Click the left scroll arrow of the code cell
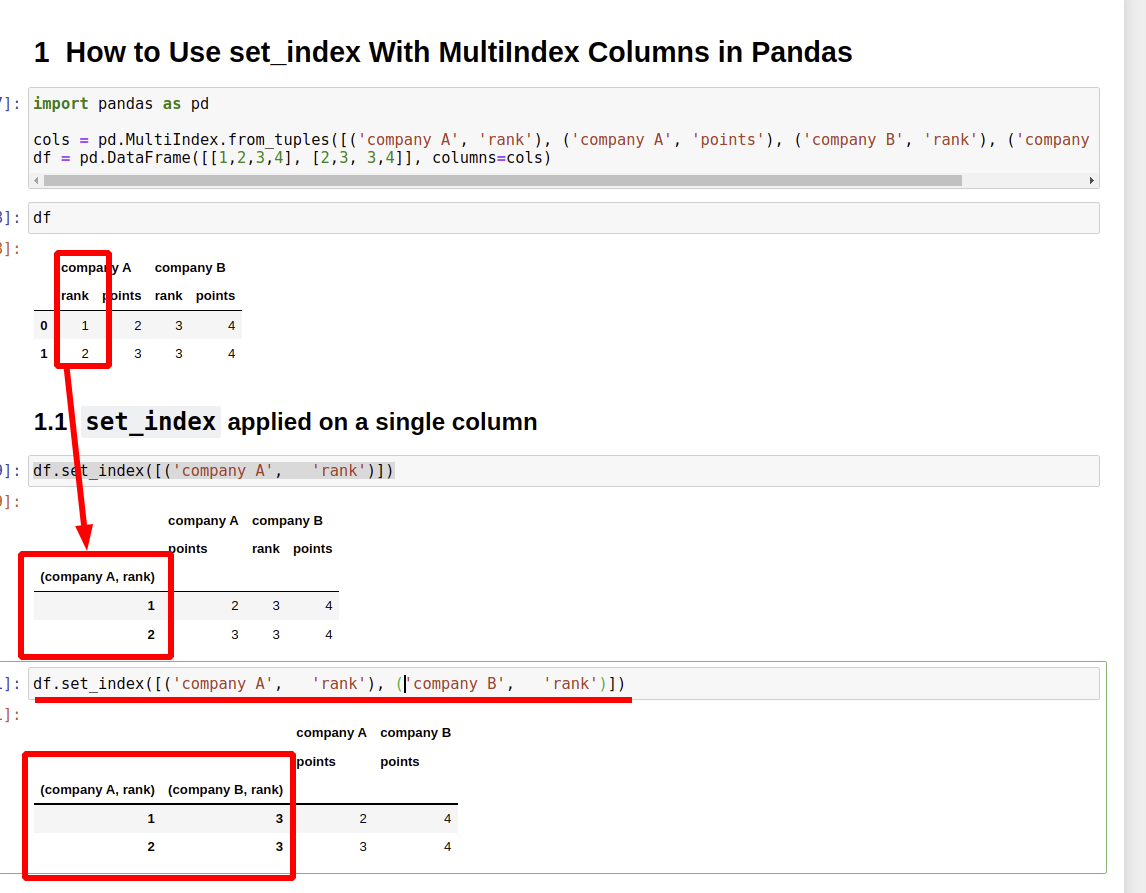1146x893 pixels. (35, 180)
